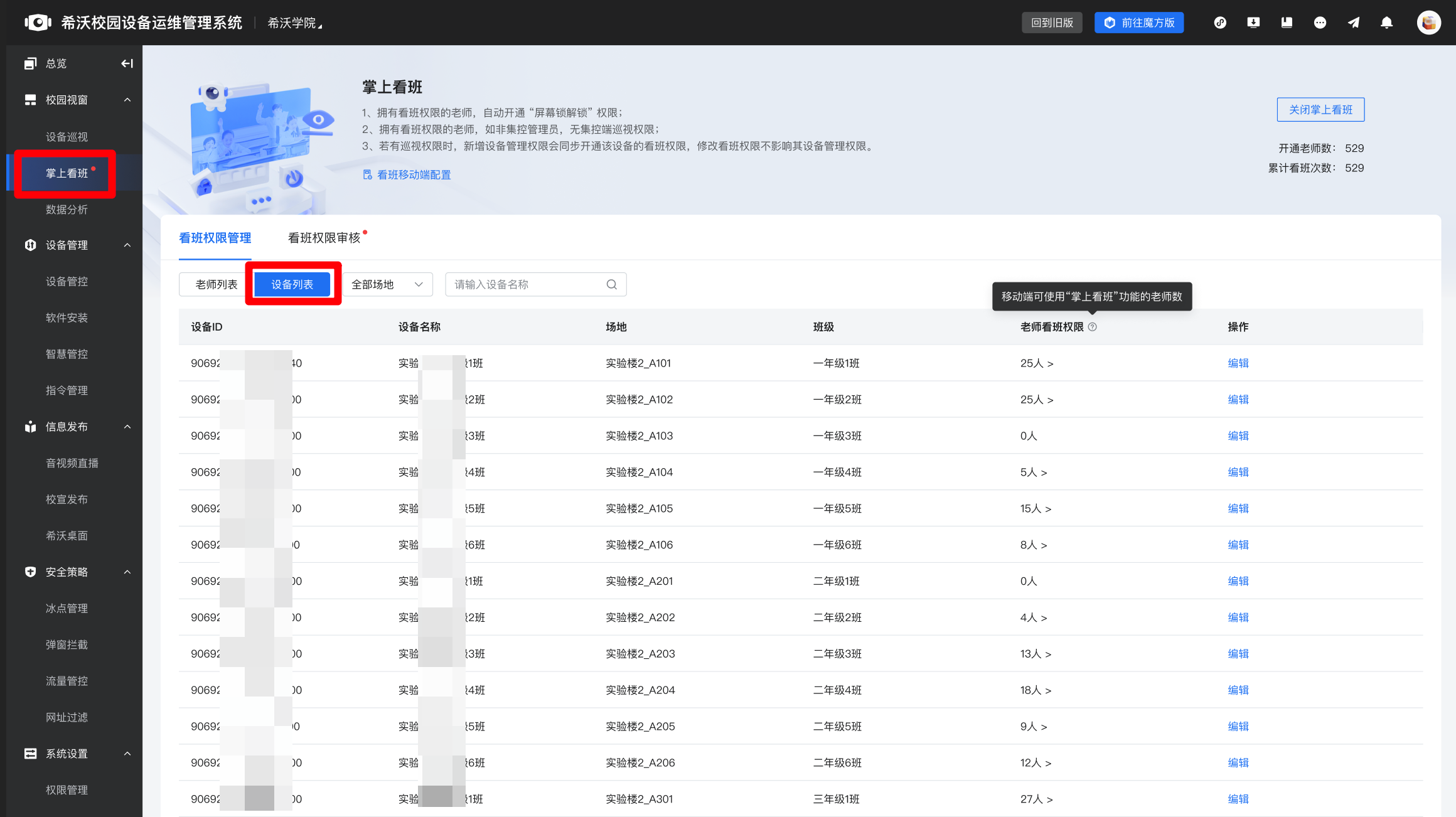Click the search magnifier icon

click(612, 284)
